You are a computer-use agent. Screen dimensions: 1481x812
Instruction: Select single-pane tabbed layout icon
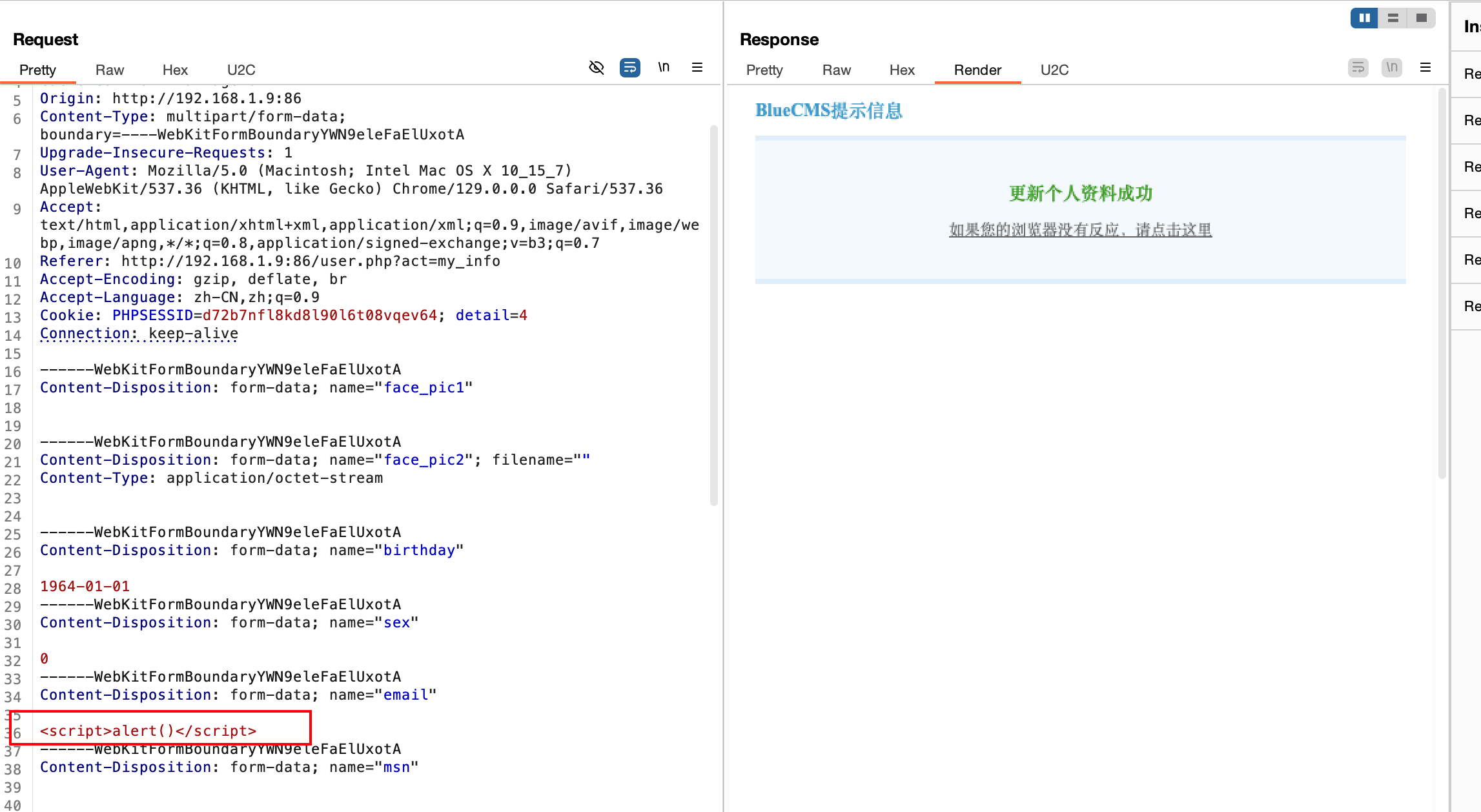pos(1421,18)
